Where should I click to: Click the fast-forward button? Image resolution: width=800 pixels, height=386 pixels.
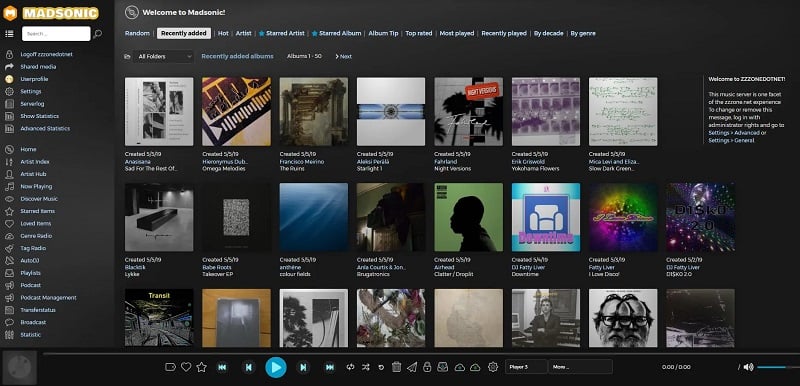330,367
